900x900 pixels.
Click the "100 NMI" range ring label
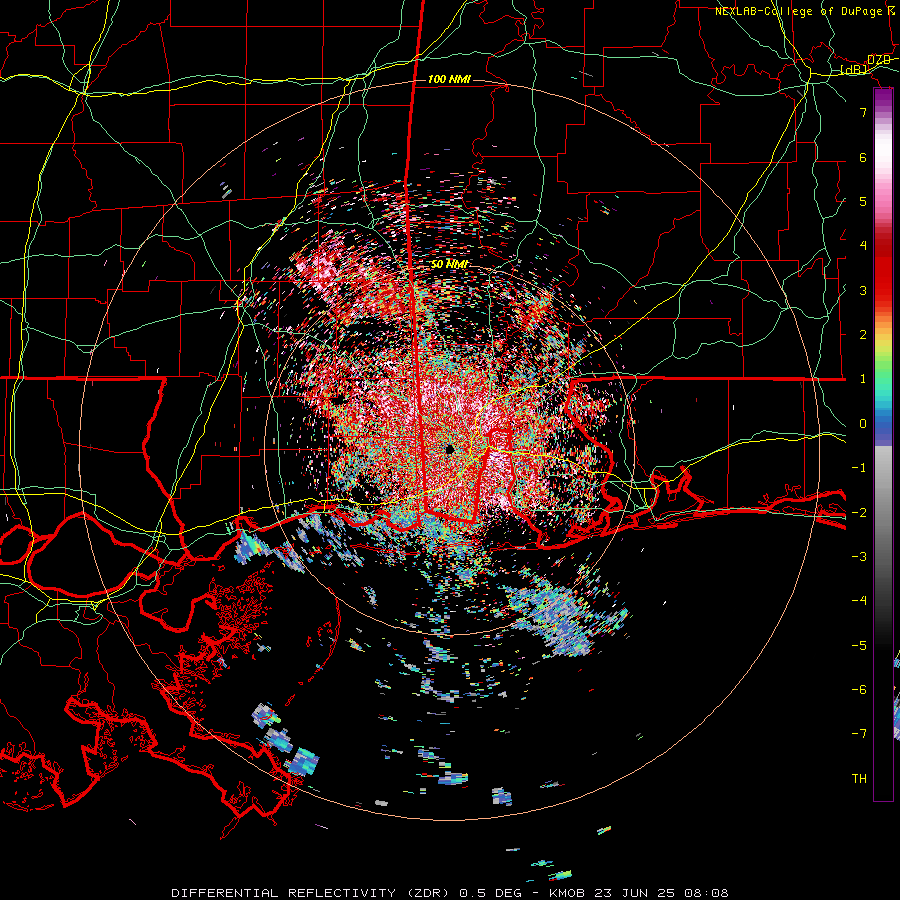(449, 79)
